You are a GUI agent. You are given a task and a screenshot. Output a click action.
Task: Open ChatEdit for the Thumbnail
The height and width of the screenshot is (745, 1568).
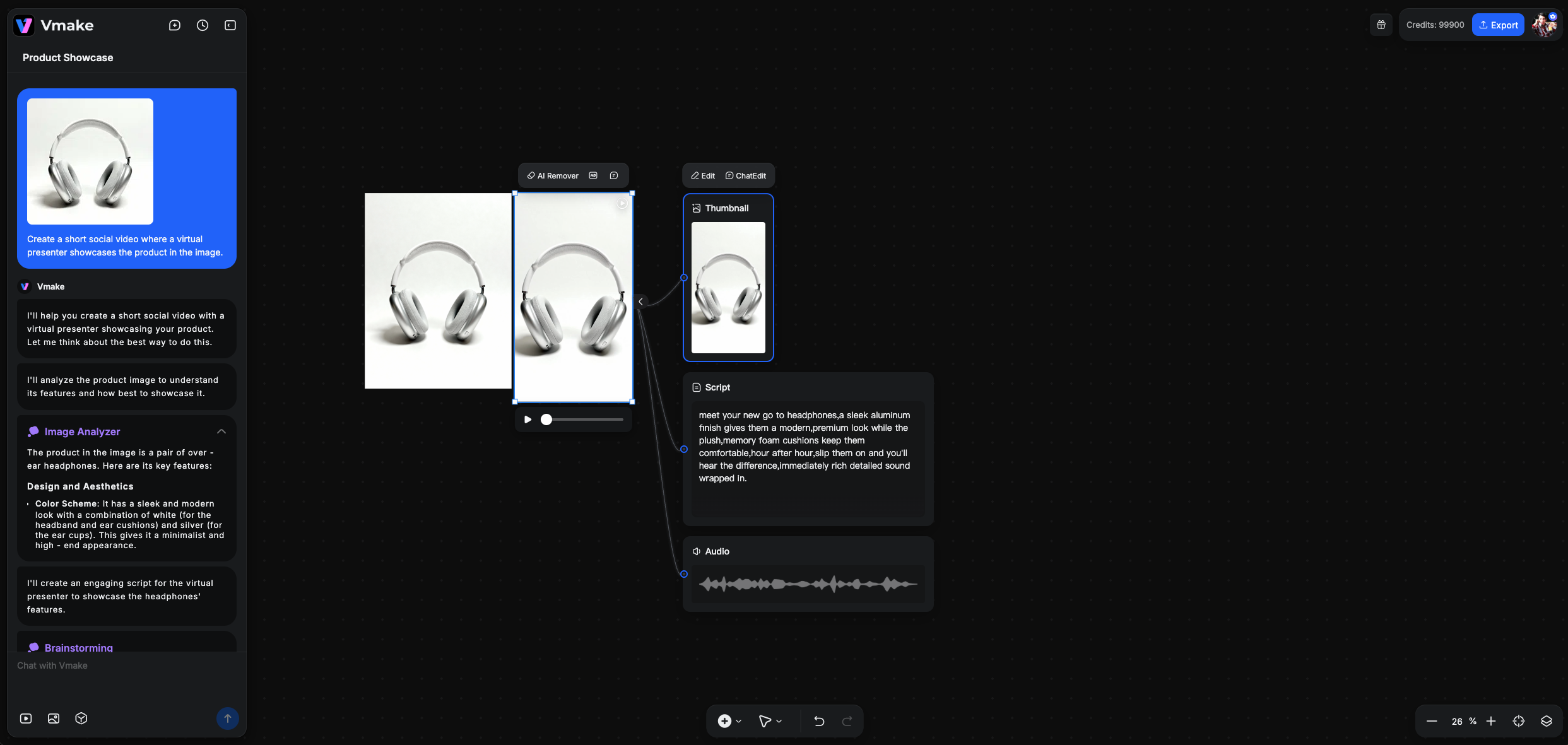point(746,176)
